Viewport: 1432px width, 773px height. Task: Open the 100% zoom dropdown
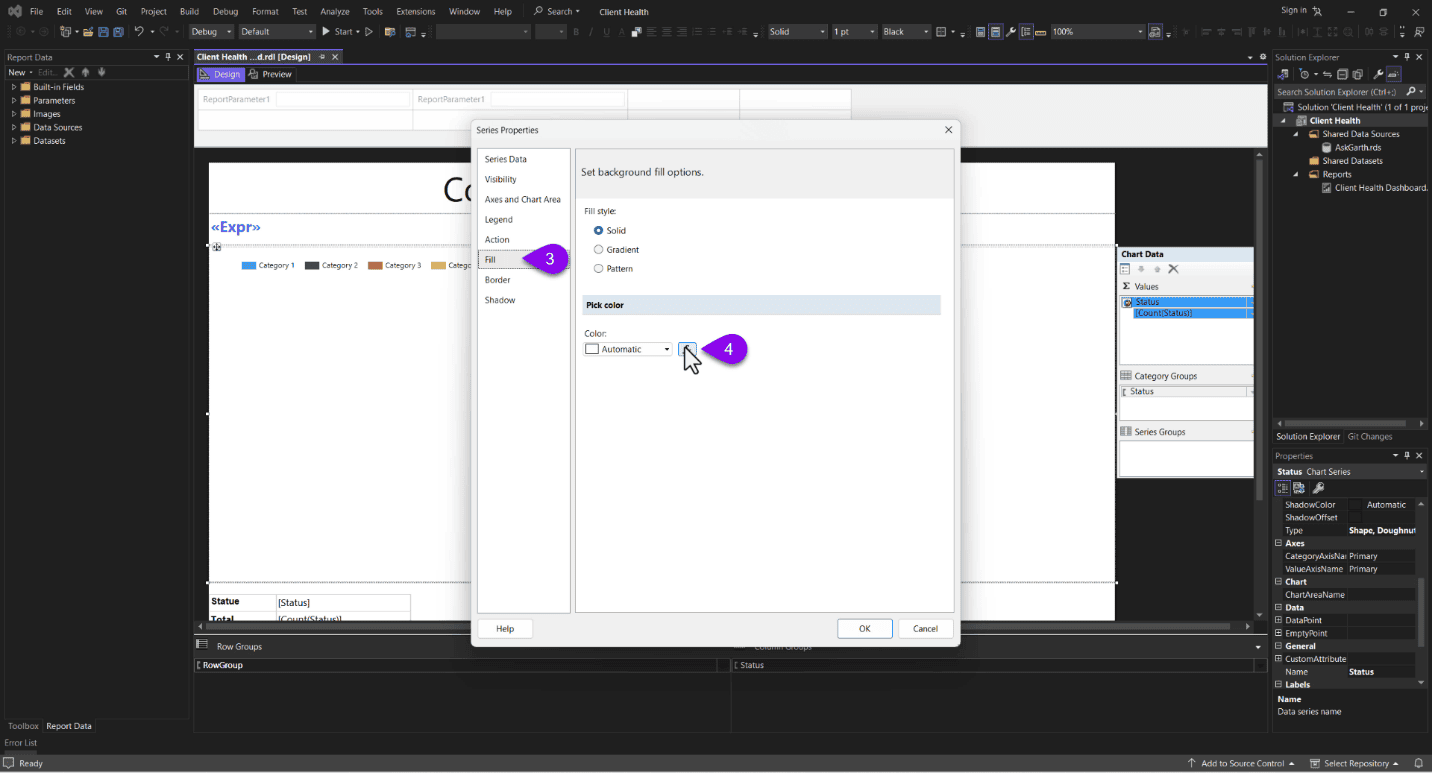point(1097,32)
